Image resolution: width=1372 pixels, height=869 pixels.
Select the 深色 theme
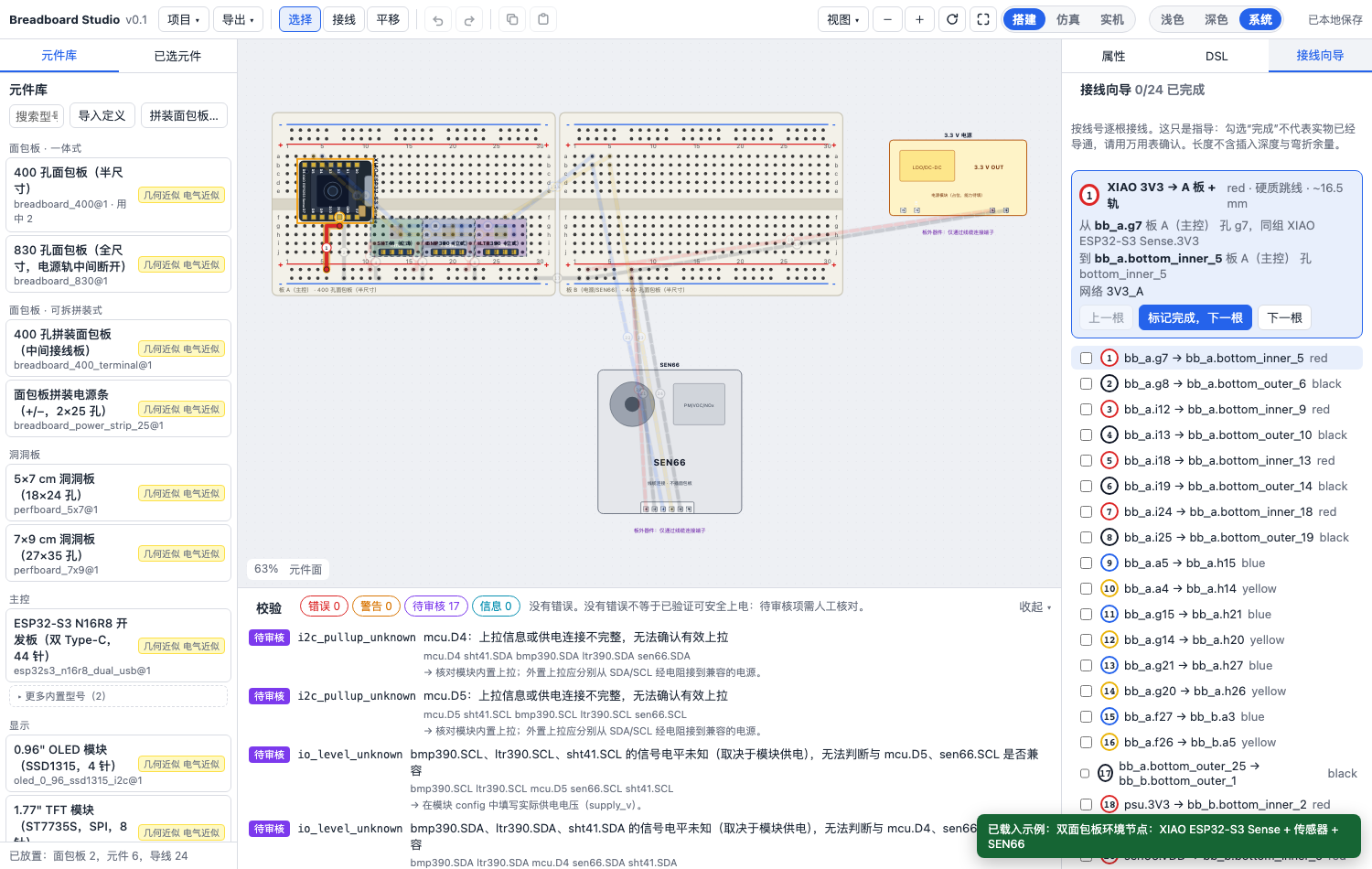click(1217, 19)
